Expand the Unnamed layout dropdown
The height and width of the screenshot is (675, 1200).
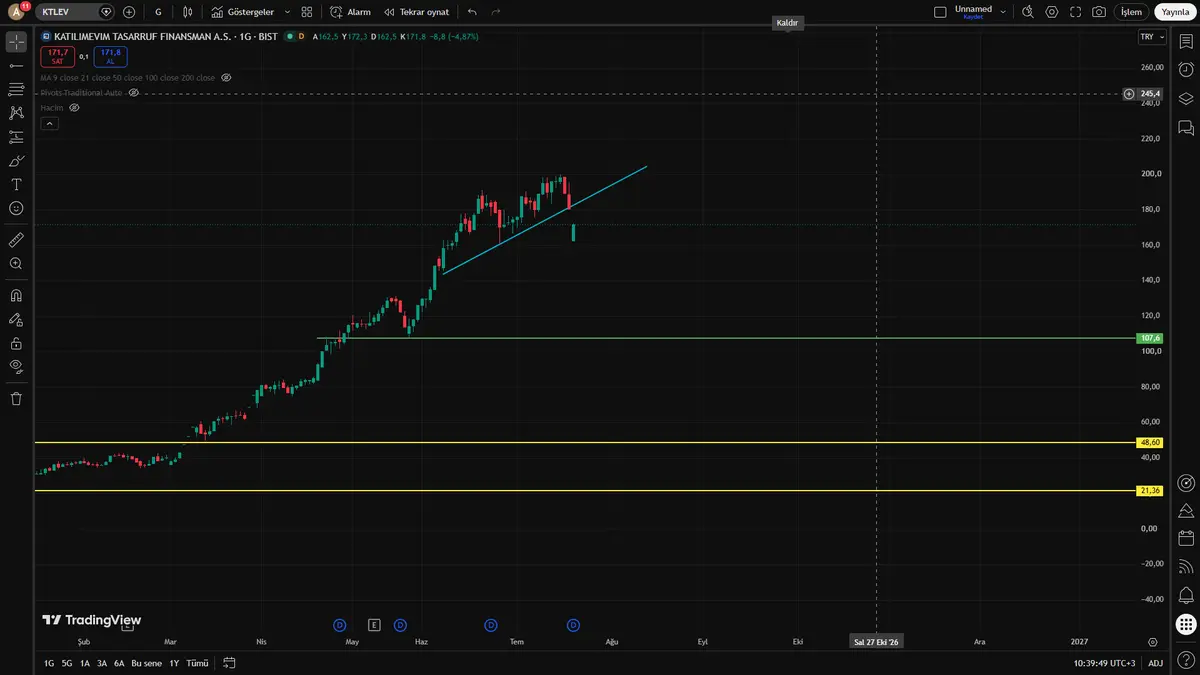(1002, 12)
